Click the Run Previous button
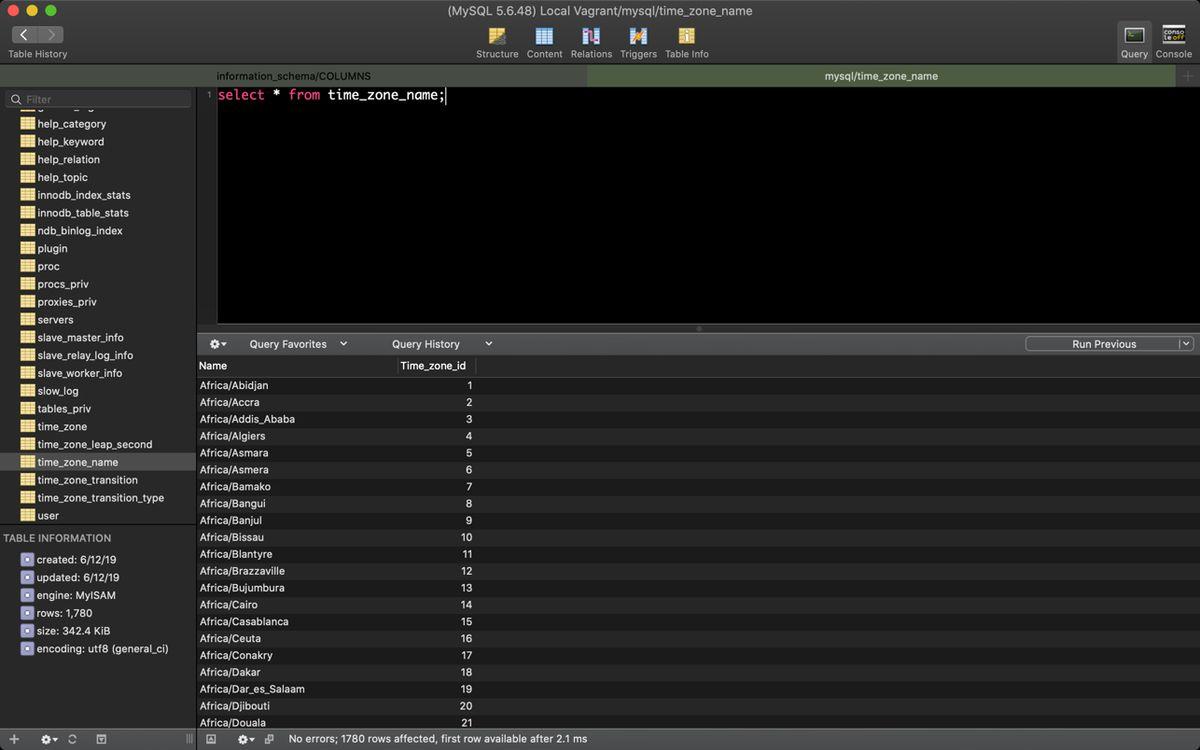This screenshot has height=750, width=1200. pos(1103,344)
